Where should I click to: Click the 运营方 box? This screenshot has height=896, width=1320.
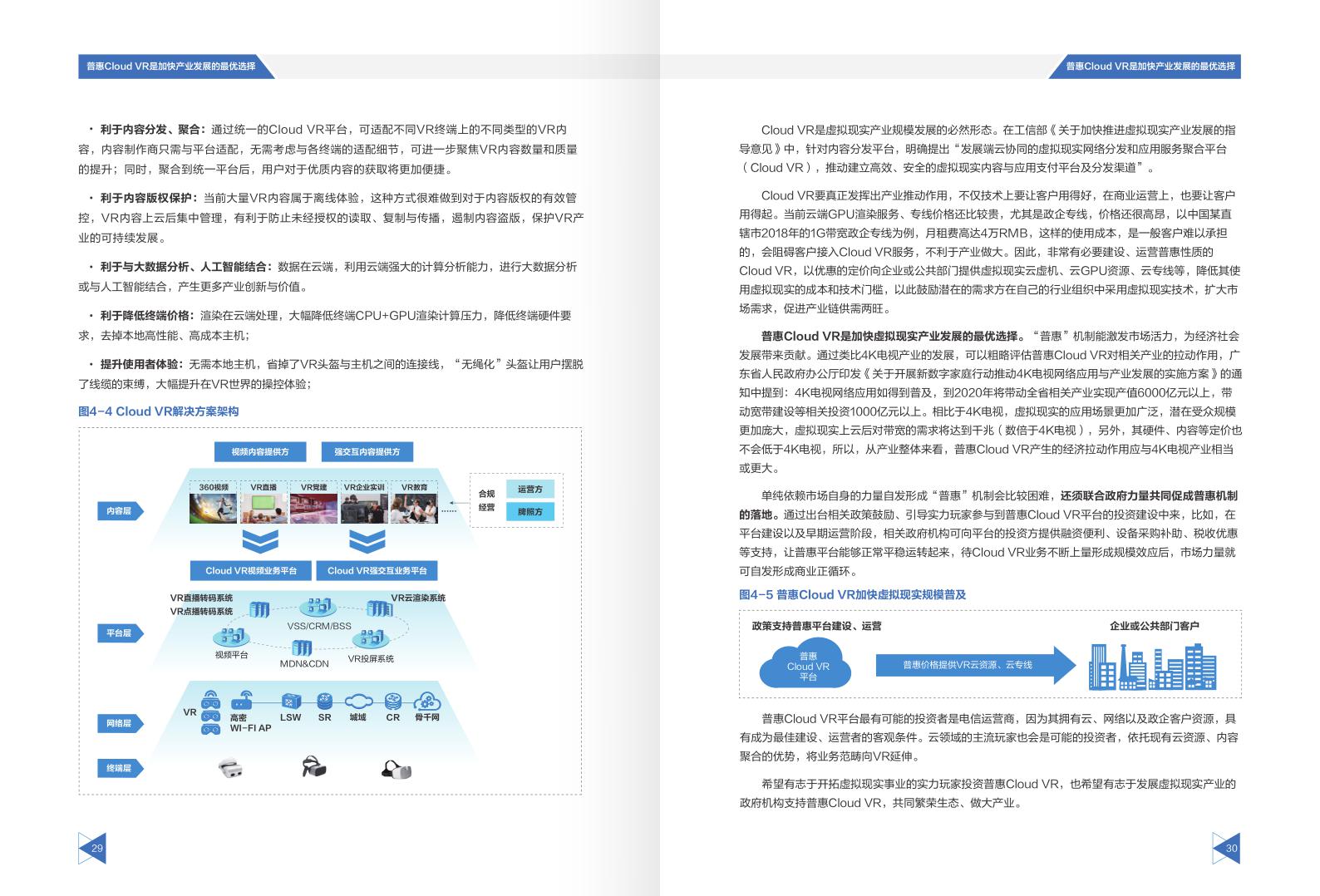(530, 490)
